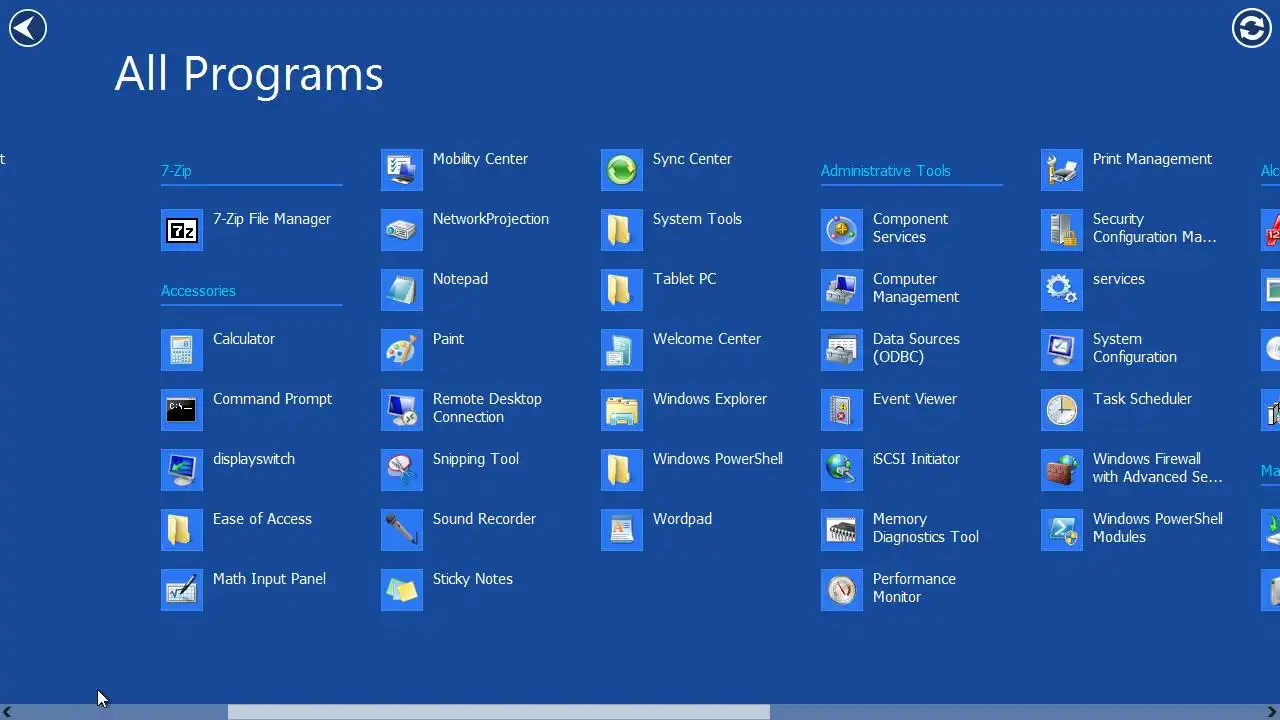This screenshot has width=1280, height=720.
Task: Click the 'Performance Monitor' label text
Action: [914, 588]
